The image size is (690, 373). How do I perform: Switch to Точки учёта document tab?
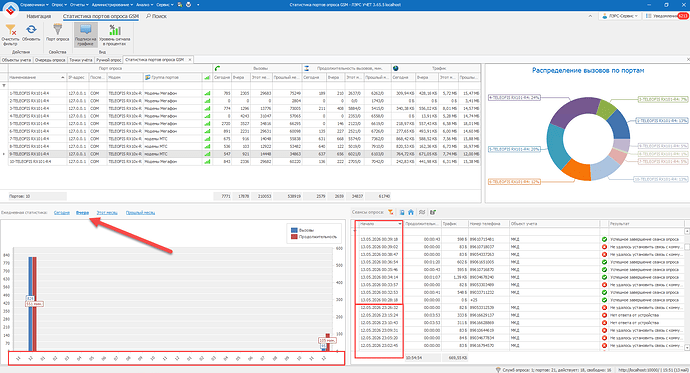point(81,60)
